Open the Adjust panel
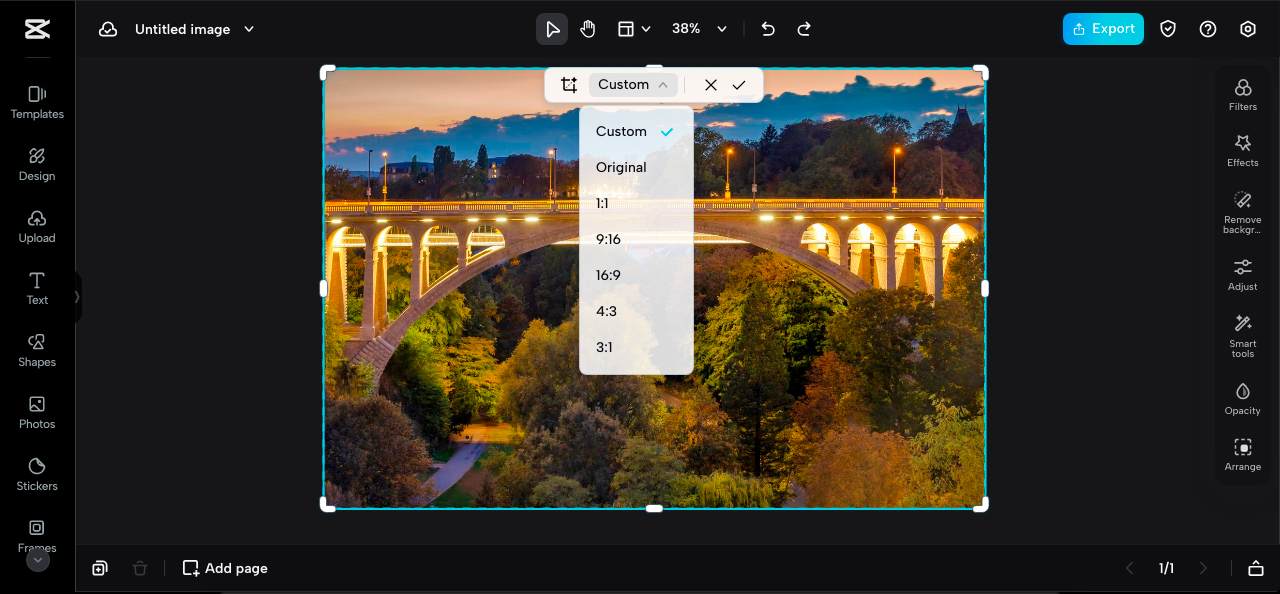Image resolution: width=1280 pixels, height=594 pixels. click(x=1243, y=275)
